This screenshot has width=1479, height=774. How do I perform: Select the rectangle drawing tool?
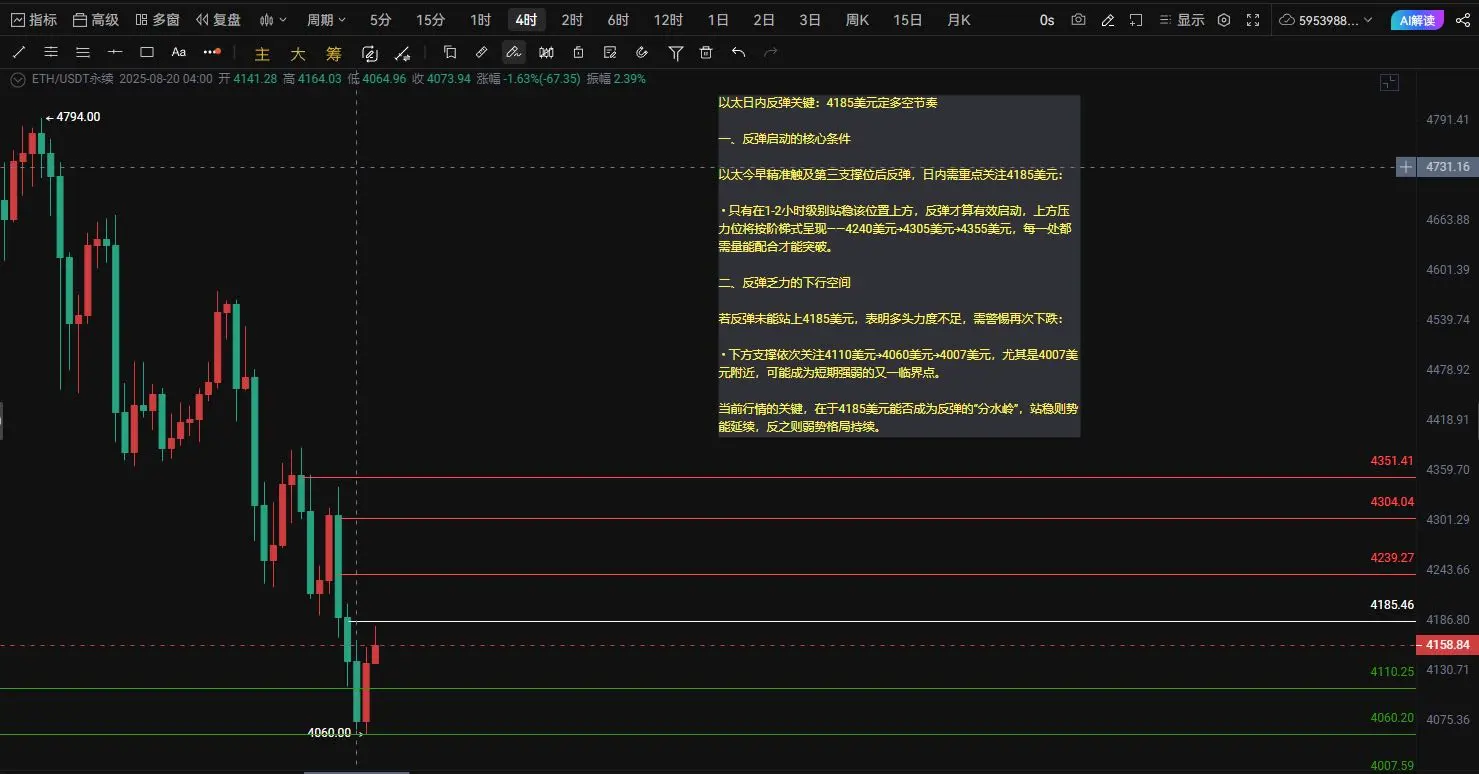point(147,52)
